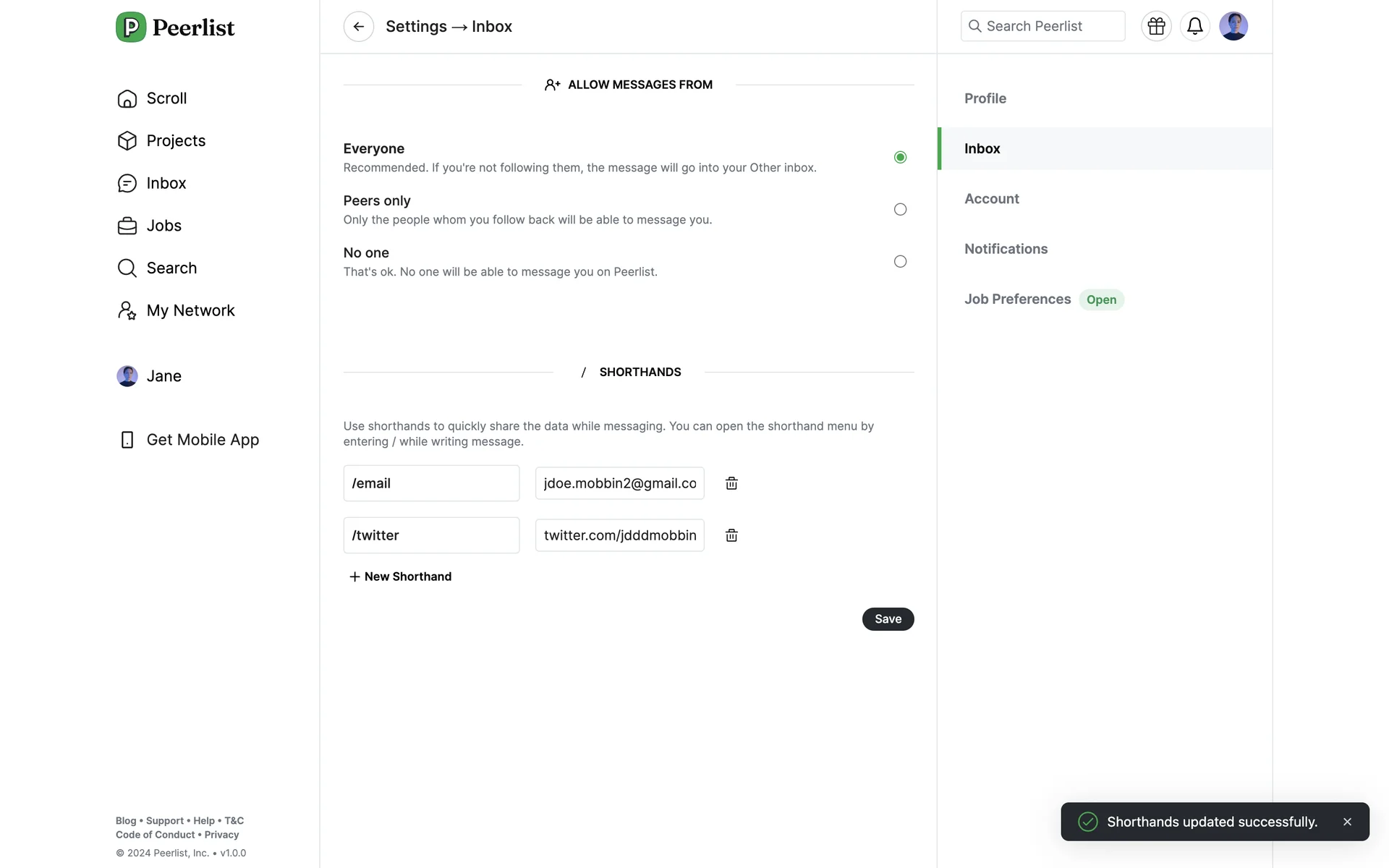Select the No one radio option
The image size is (1389, 868).
pyautogui.click(x=900, y=261)
